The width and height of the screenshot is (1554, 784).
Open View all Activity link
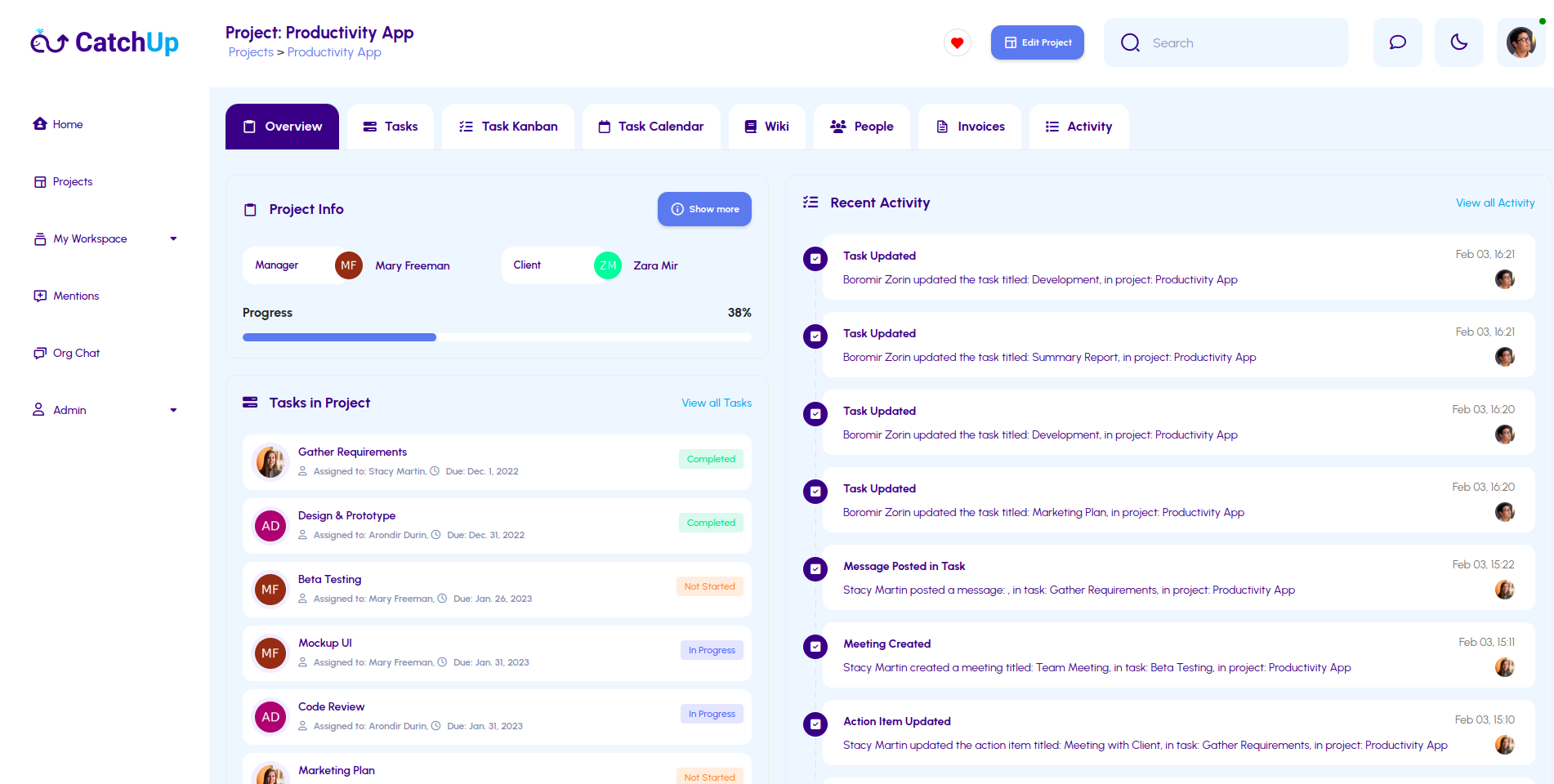click(1494, 203)
